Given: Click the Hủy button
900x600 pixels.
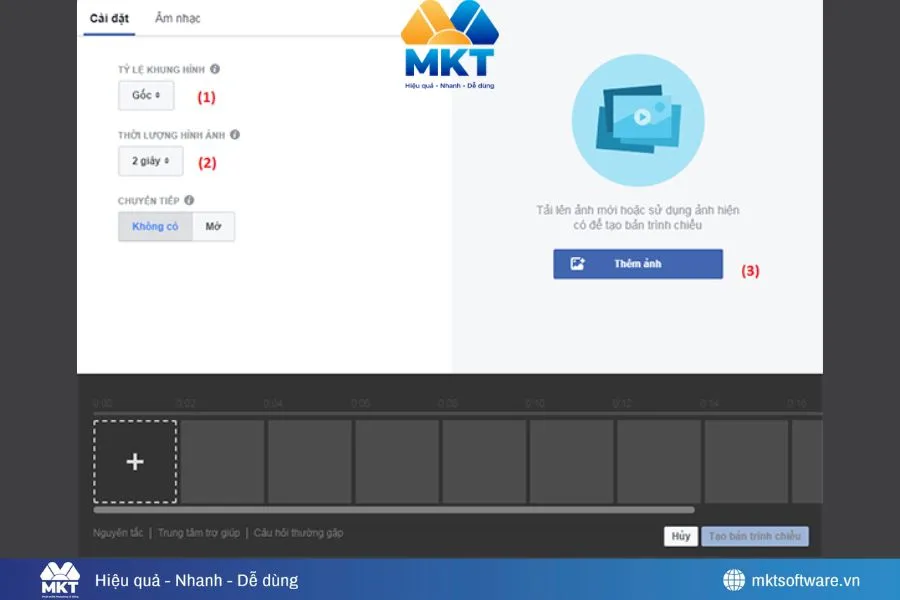Looking at the screenshot, I should (x=681, y=535).
